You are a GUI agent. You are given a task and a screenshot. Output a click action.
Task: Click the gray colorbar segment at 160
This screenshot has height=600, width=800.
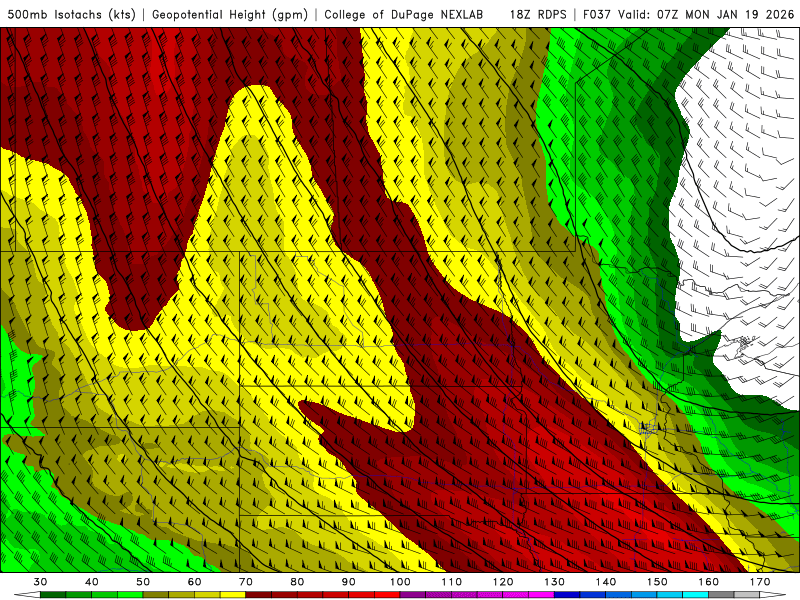[x=721, y=595]
